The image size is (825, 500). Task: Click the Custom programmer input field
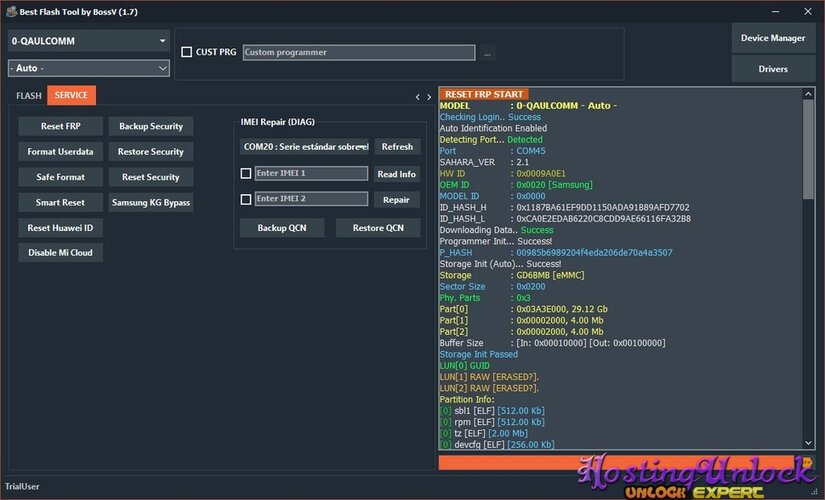coord(359,52)
